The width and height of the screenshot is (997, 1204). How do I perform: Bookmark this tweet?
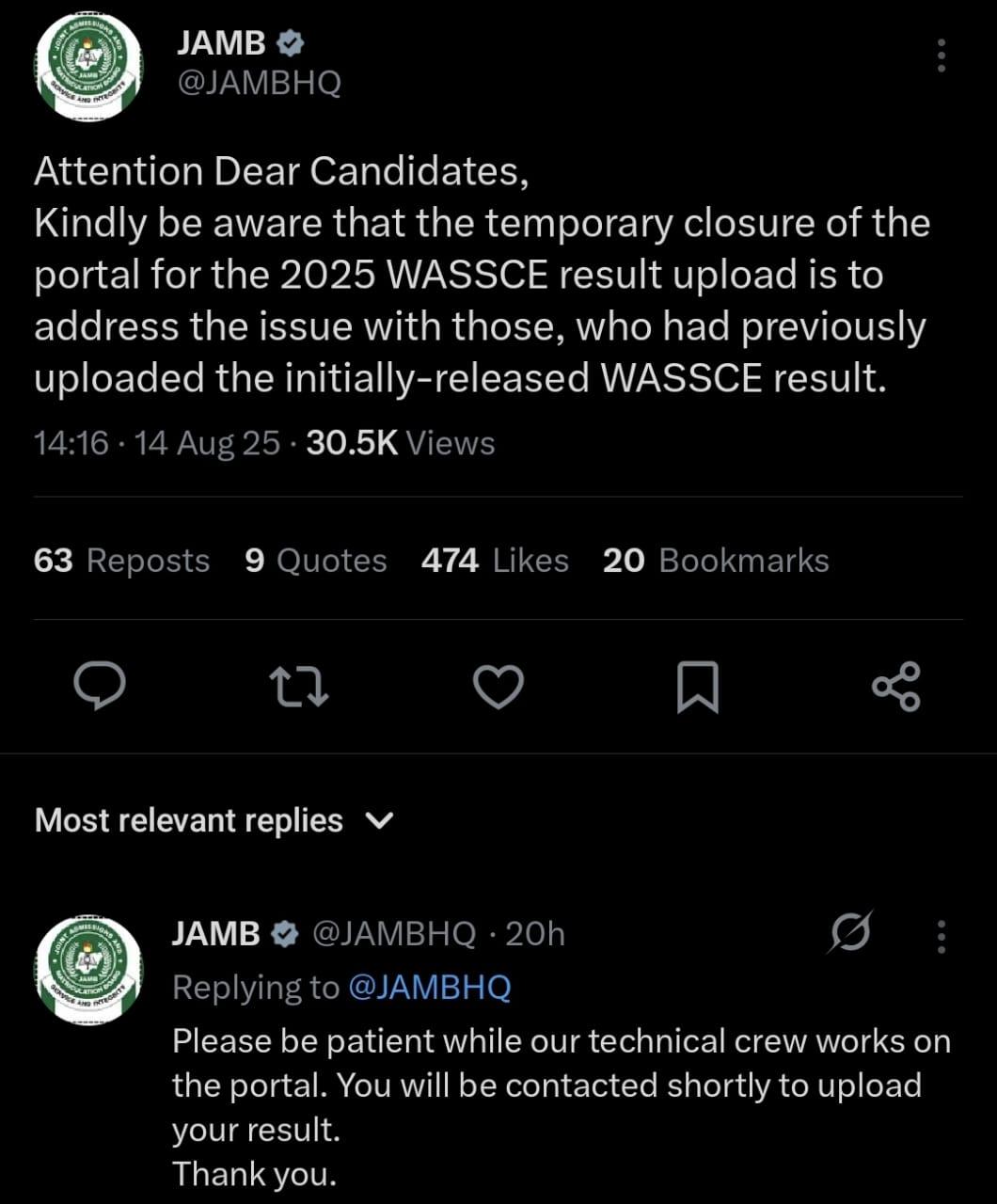698,687
